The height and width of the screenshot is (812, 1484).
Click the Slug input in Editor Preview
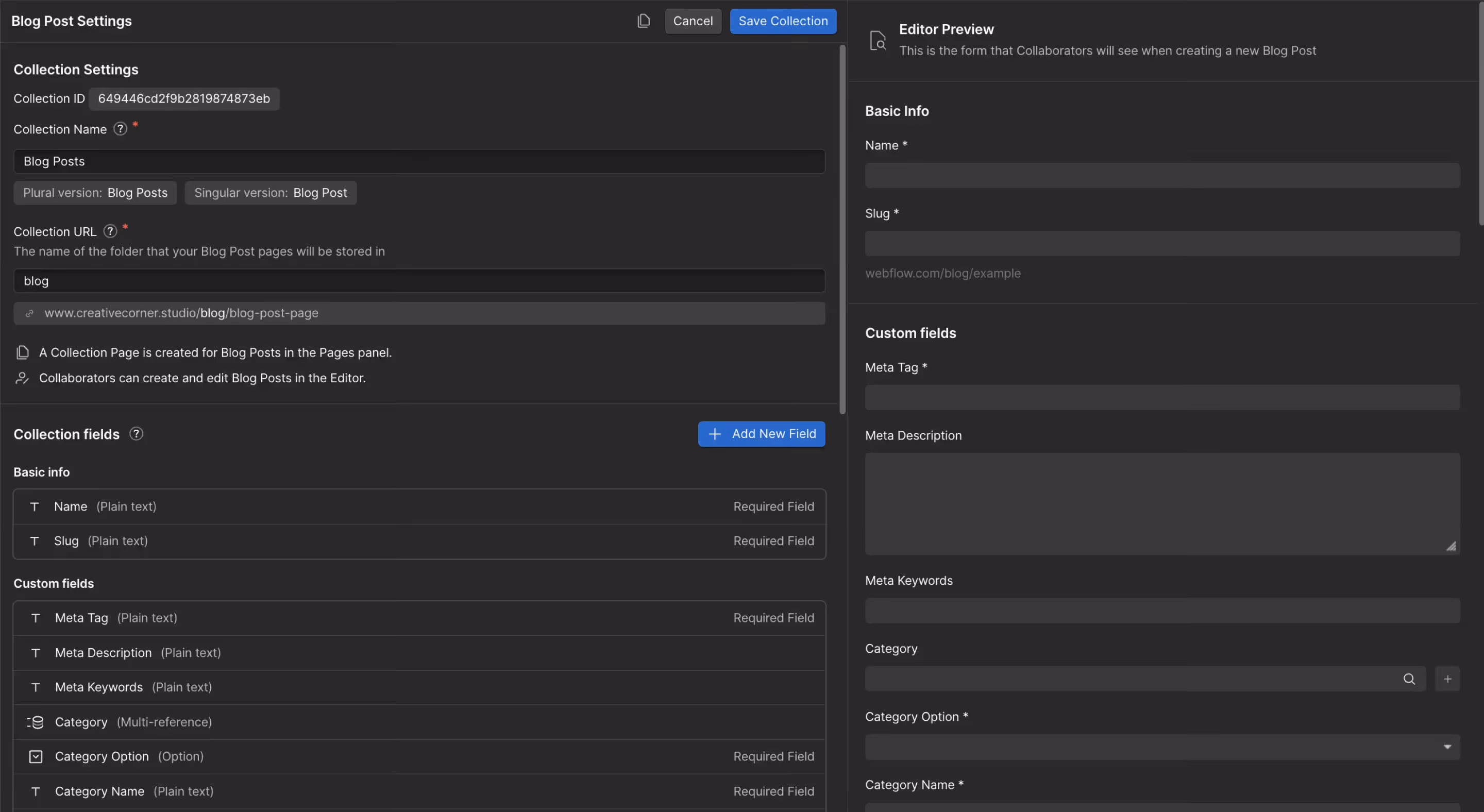click(1162, 244)
